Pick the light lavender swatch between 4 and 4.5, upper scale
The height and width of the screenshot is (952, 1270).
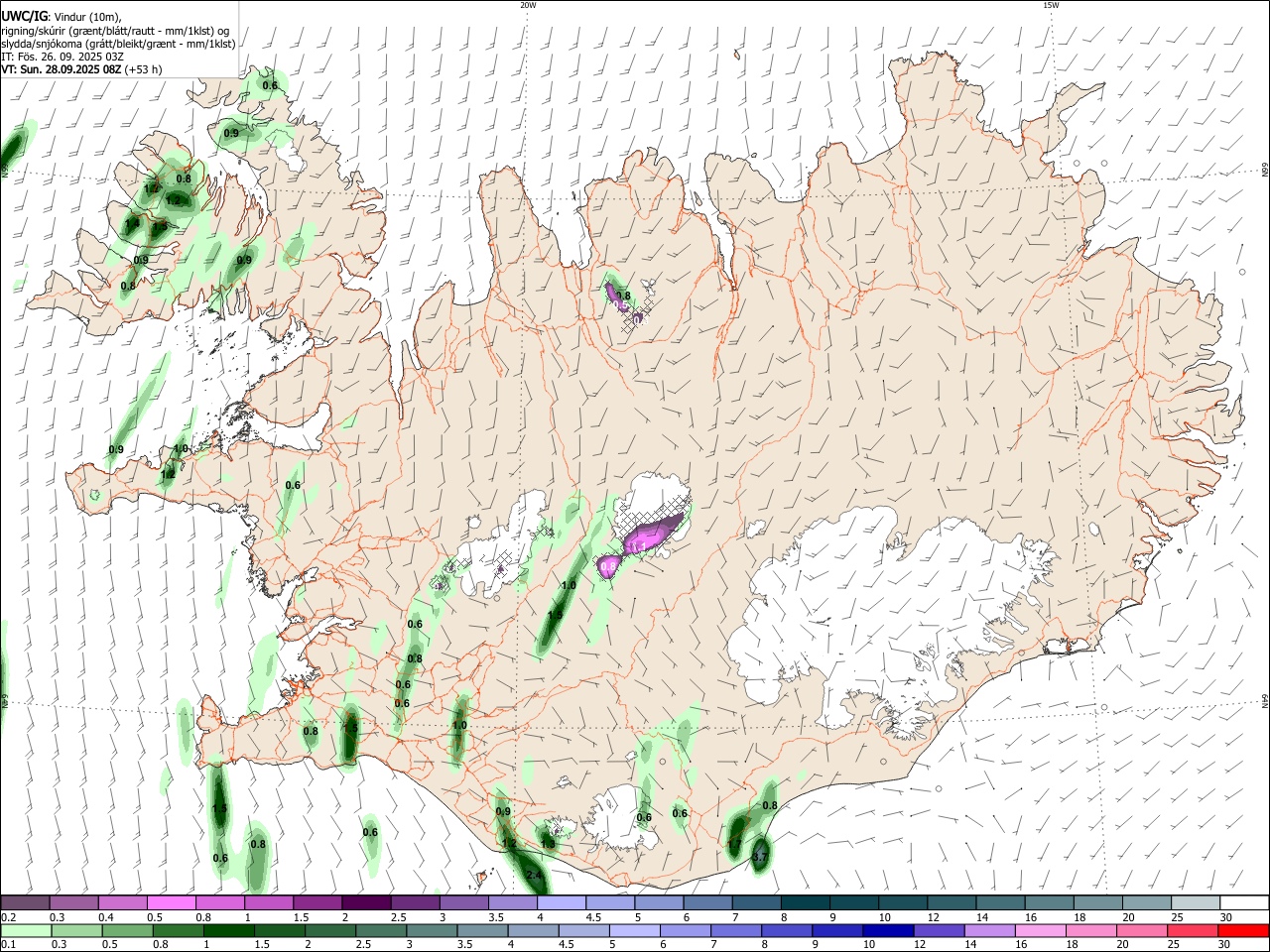(x=561, y=903)
